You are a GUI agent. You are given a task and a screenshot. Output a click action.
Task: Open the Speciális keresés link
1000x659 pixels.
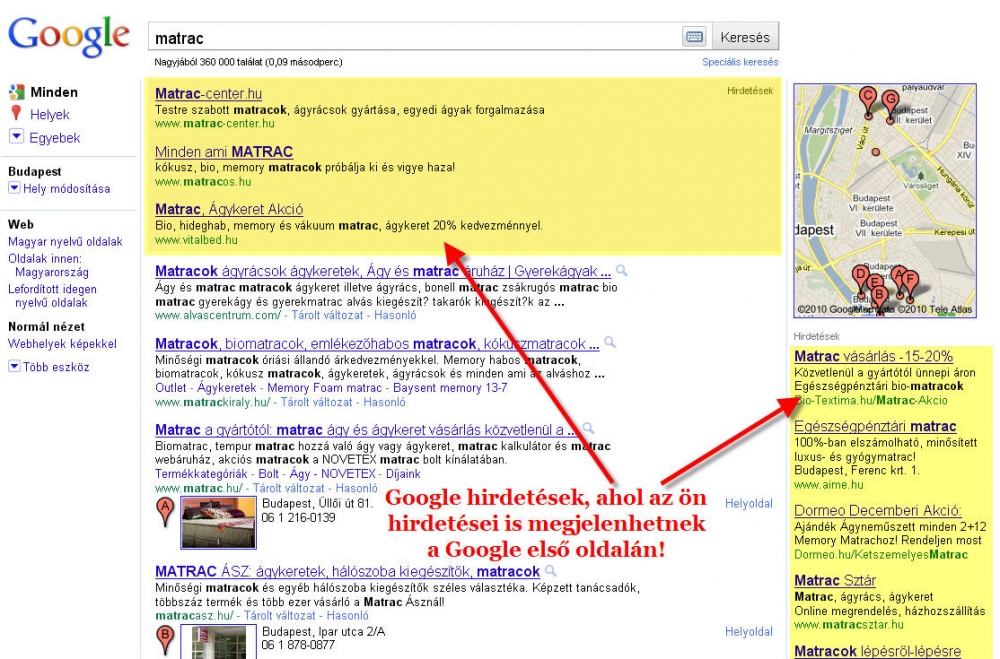pyautogui.click(x=740, y=62)
